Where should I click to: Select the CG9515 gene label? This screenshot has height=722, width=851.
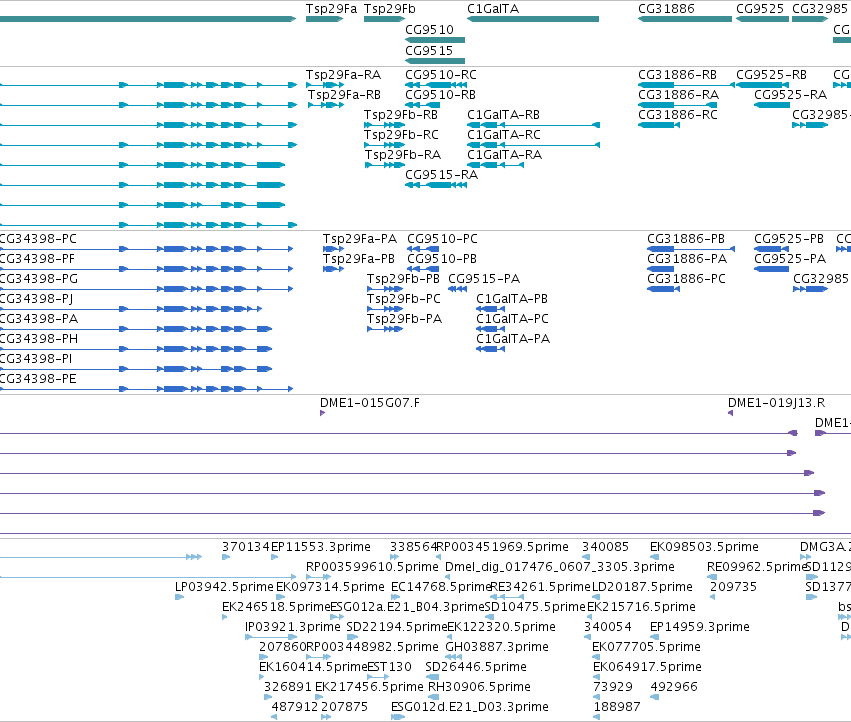[429, 50]
